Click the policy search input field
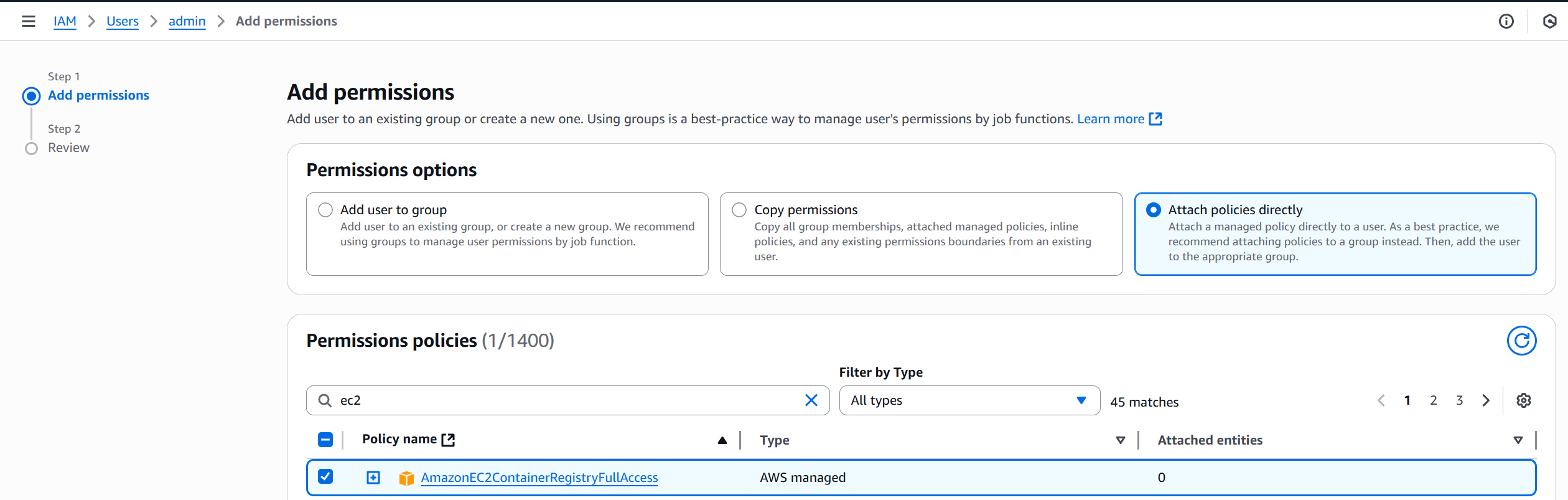The width and height of the screenshot is (1568, 500). pos(566,400)
